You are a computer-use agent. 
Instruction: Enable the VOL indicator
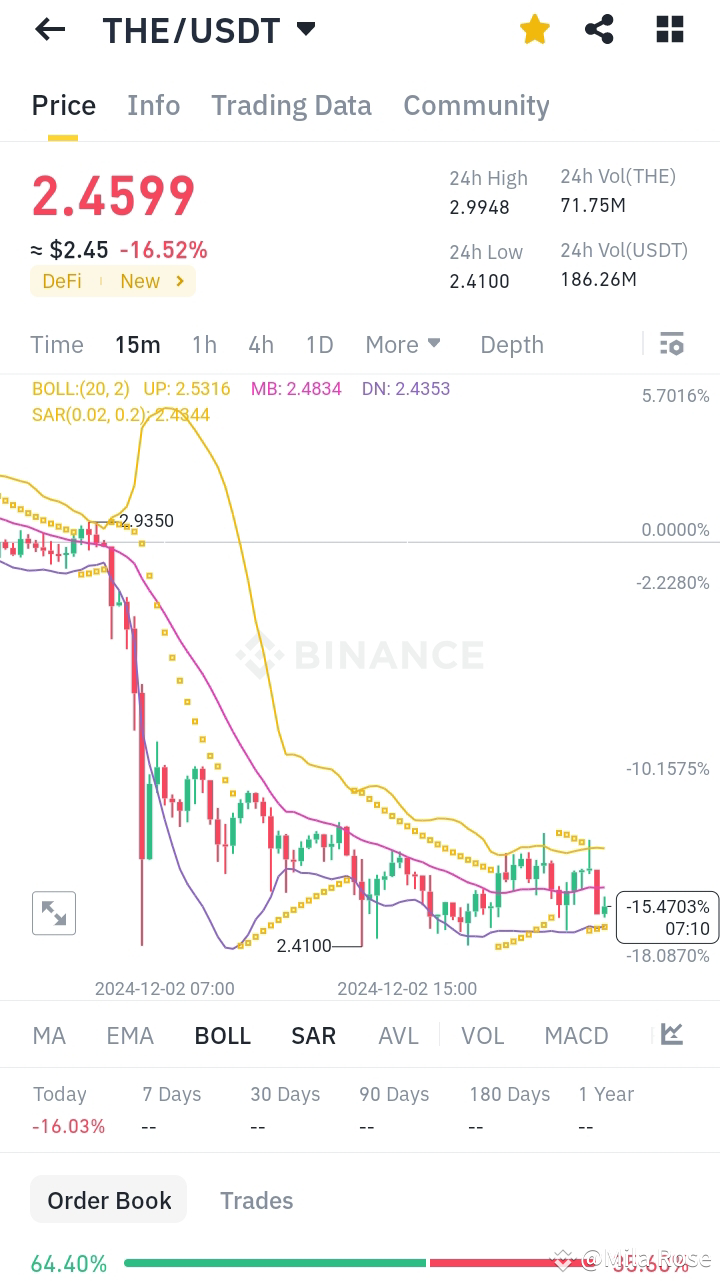coord(483,1035)
